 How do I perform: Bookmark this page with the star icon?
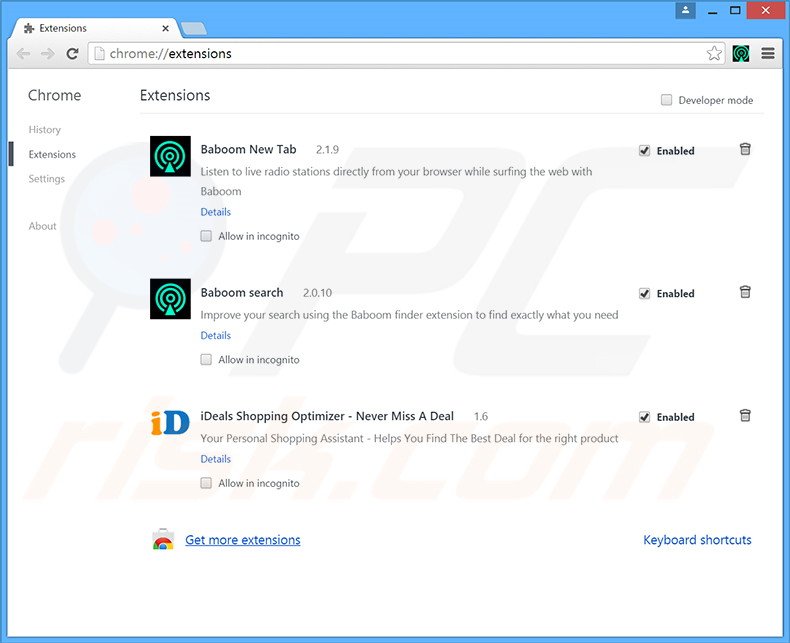713,53
